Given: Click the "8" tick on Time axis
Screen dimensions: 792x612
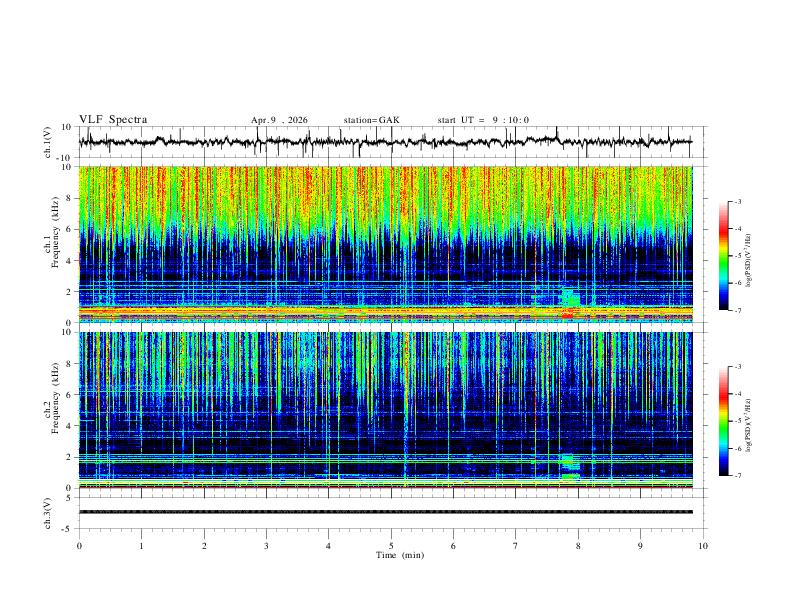Looking at the screenshot, I should (x=578, y=546).
